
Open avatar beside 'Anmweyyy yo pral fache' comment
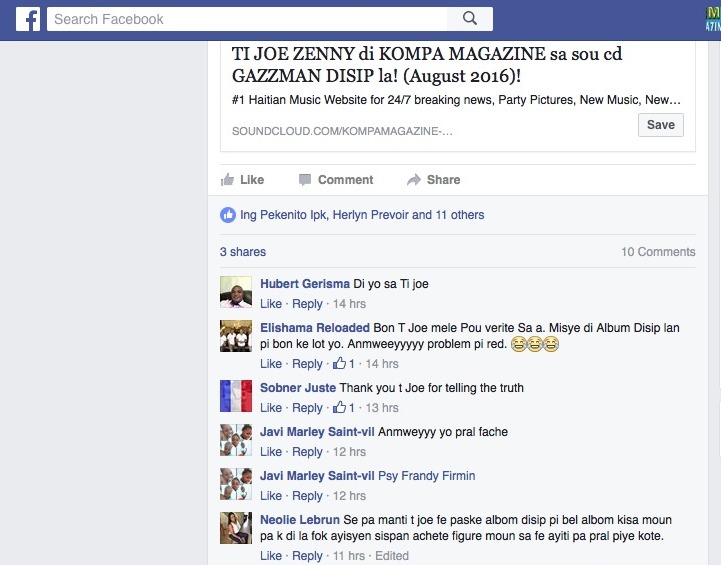(236, 440)
